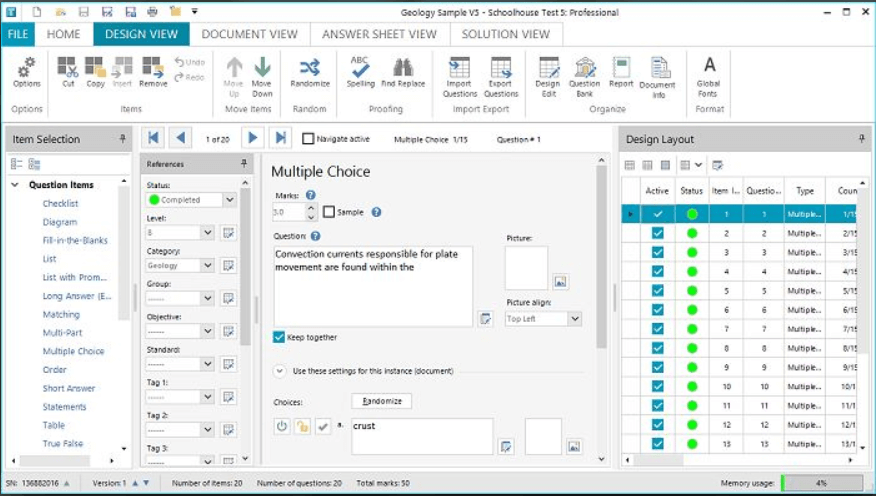
Task: Expand 'Use these settings for this instance'
Action: [x=280, y=371]
